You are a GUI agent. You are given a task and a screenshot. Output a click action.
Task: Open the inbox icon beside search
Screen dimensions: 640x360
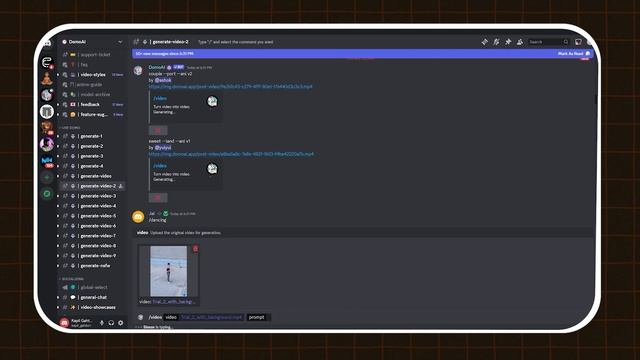pyautogui.click(x=578, y=42)
